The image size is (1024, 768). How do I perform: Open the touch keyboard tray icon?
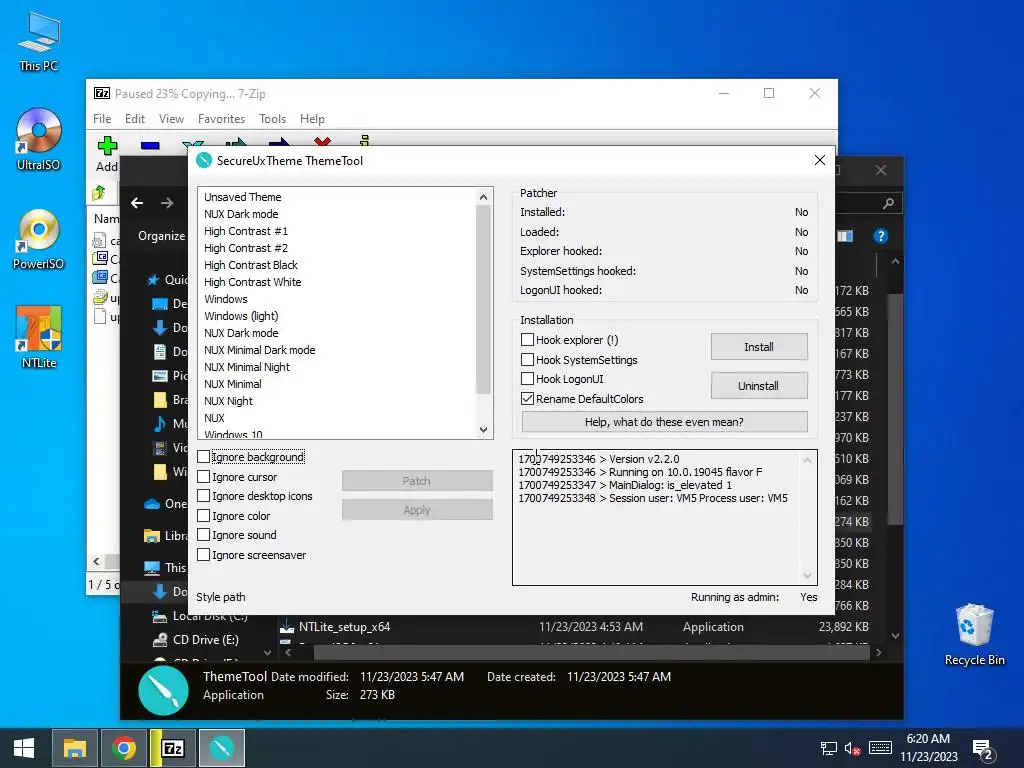(880, 748)
